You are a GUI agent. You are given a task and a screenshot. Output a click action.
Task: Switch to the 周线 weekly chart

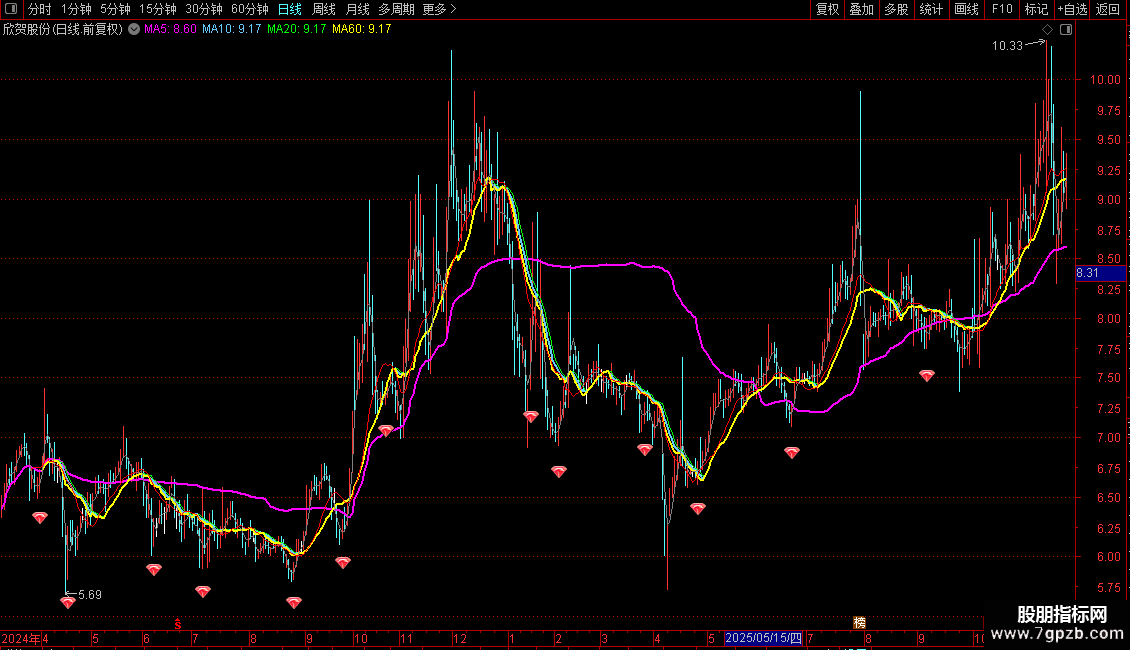pyautogui.click(x=324, y=10)
